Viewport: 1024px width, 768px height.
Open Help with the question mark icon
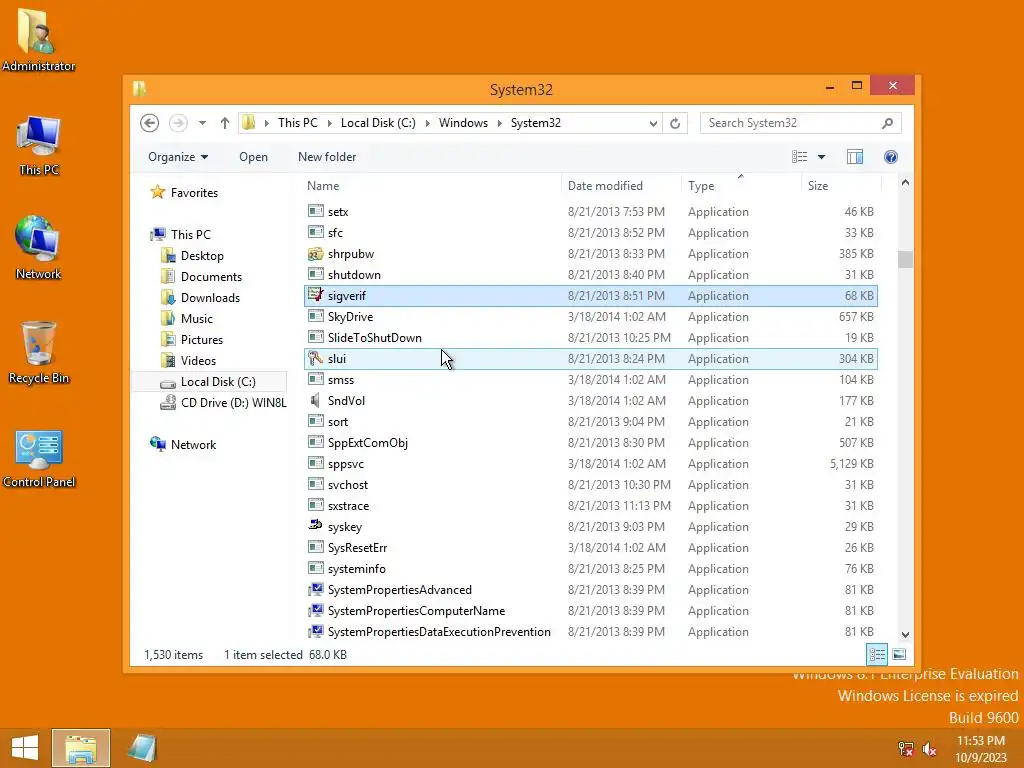click(891, 157)
